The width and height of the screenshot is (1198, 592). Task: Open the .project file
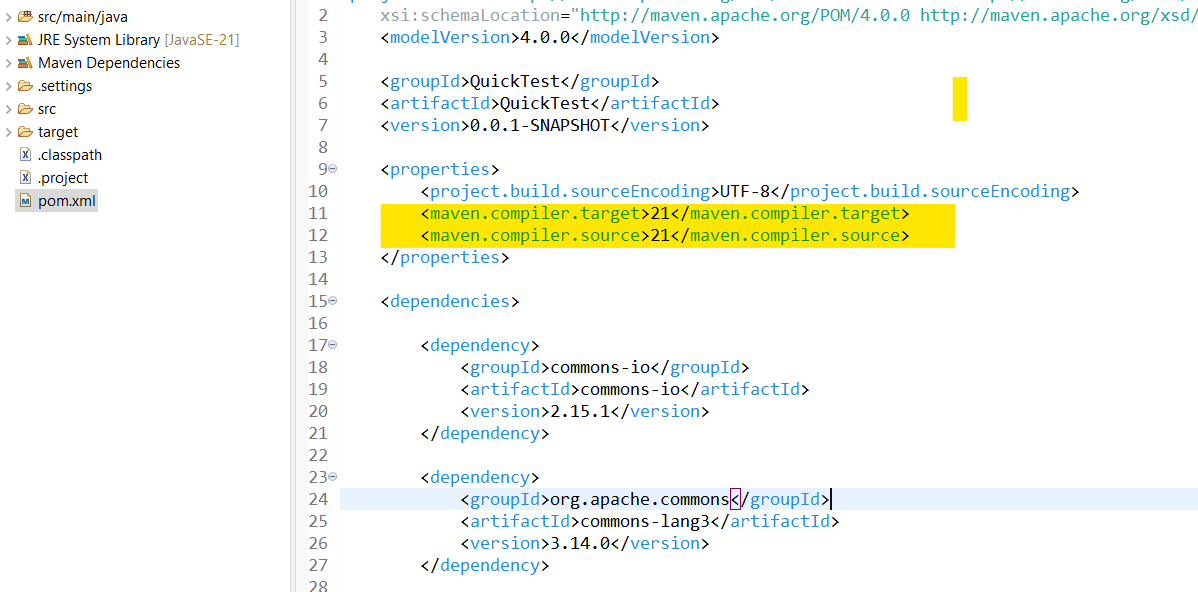tap(63, 177)
